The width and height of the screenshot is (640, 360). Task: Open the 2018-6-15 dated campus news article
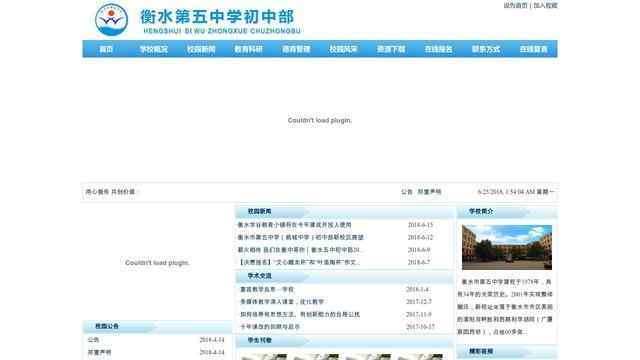coord(295,225)
